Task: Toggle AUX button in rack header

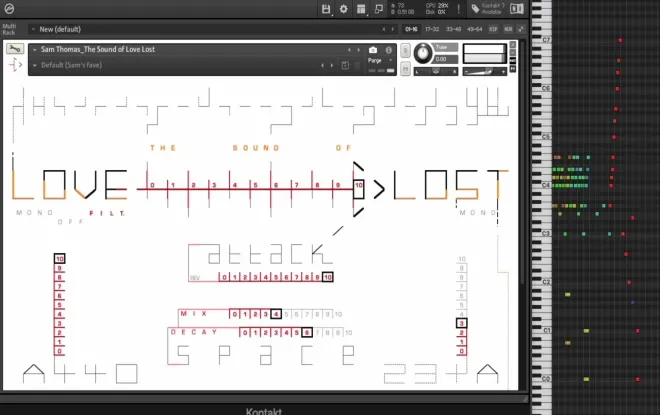Action: pos(508,29)
